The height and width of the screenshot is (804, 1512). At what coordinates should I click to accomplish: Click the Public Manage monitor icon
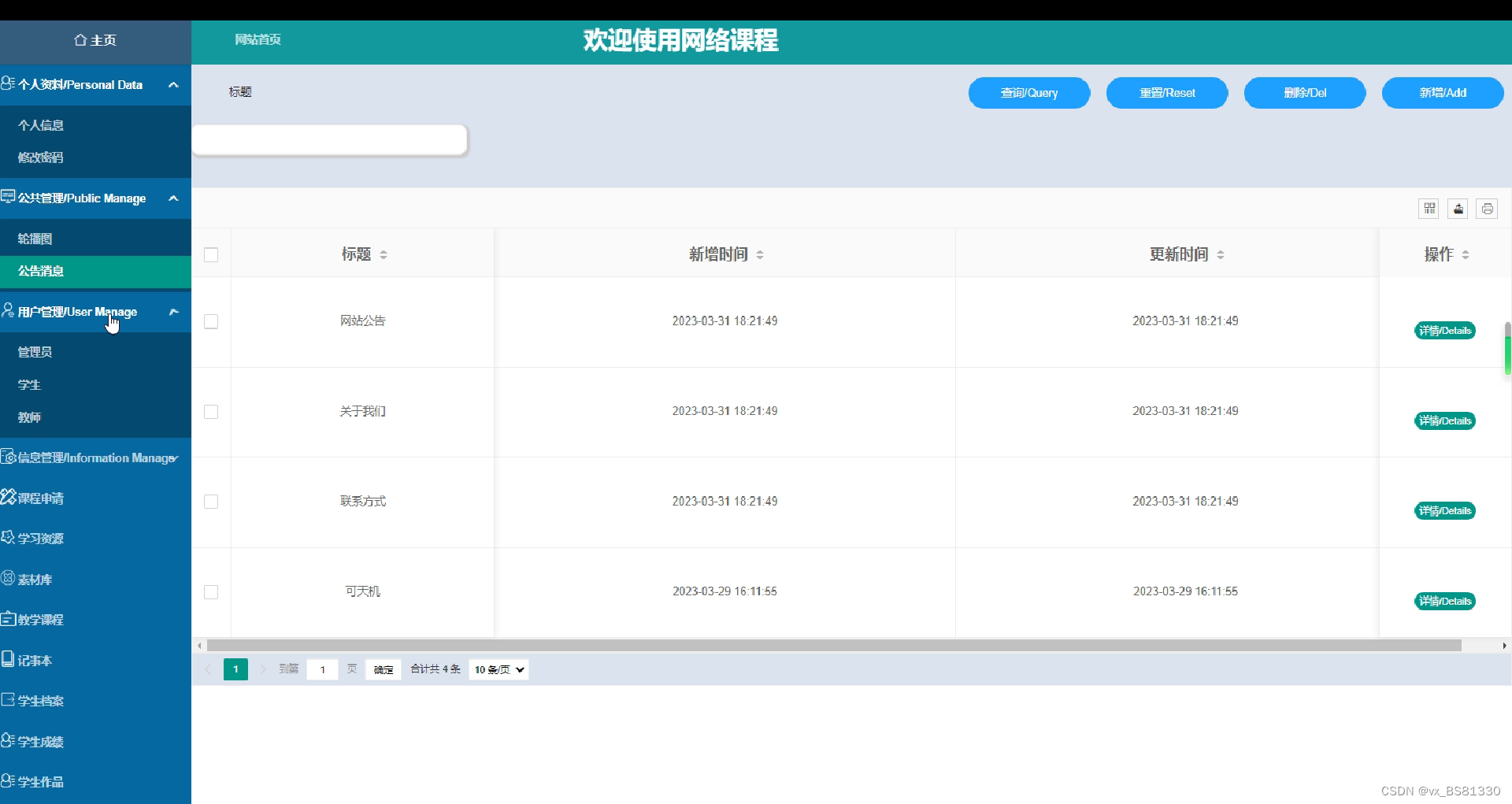point(8,197)
